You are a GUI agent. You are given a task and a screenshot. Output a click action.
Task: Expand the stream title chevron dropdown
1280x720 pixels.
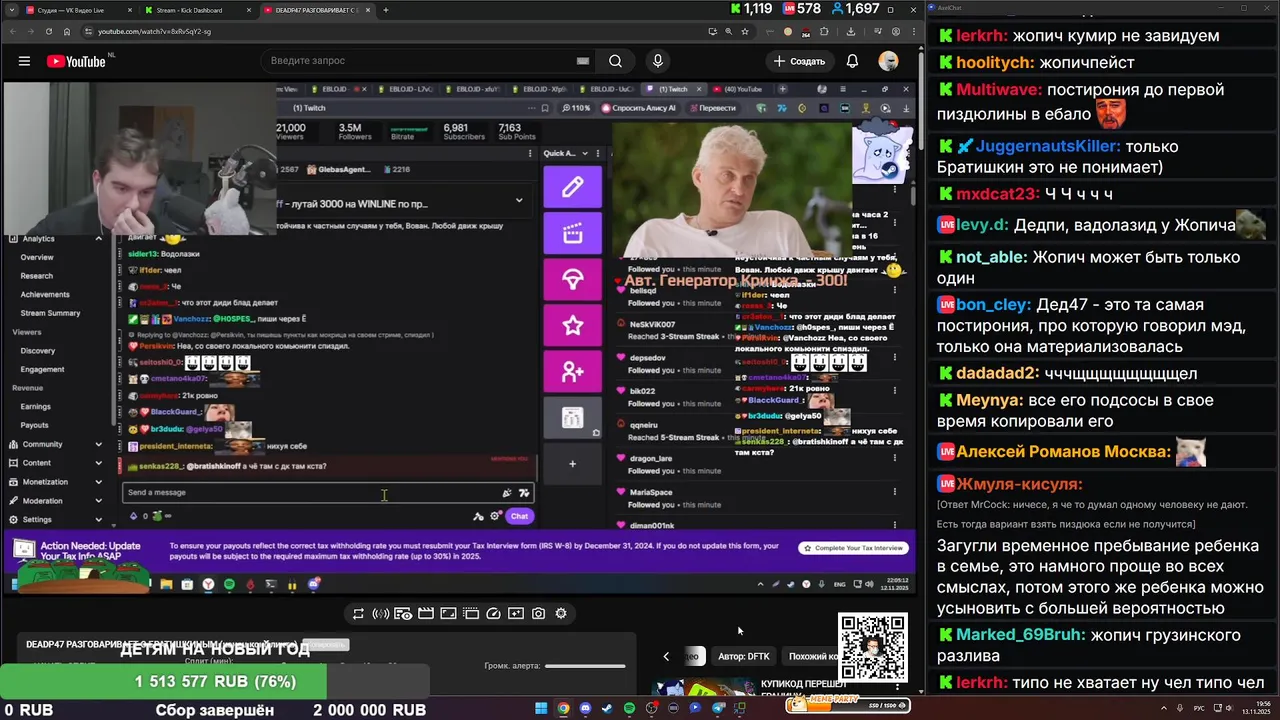coord(519,200)
